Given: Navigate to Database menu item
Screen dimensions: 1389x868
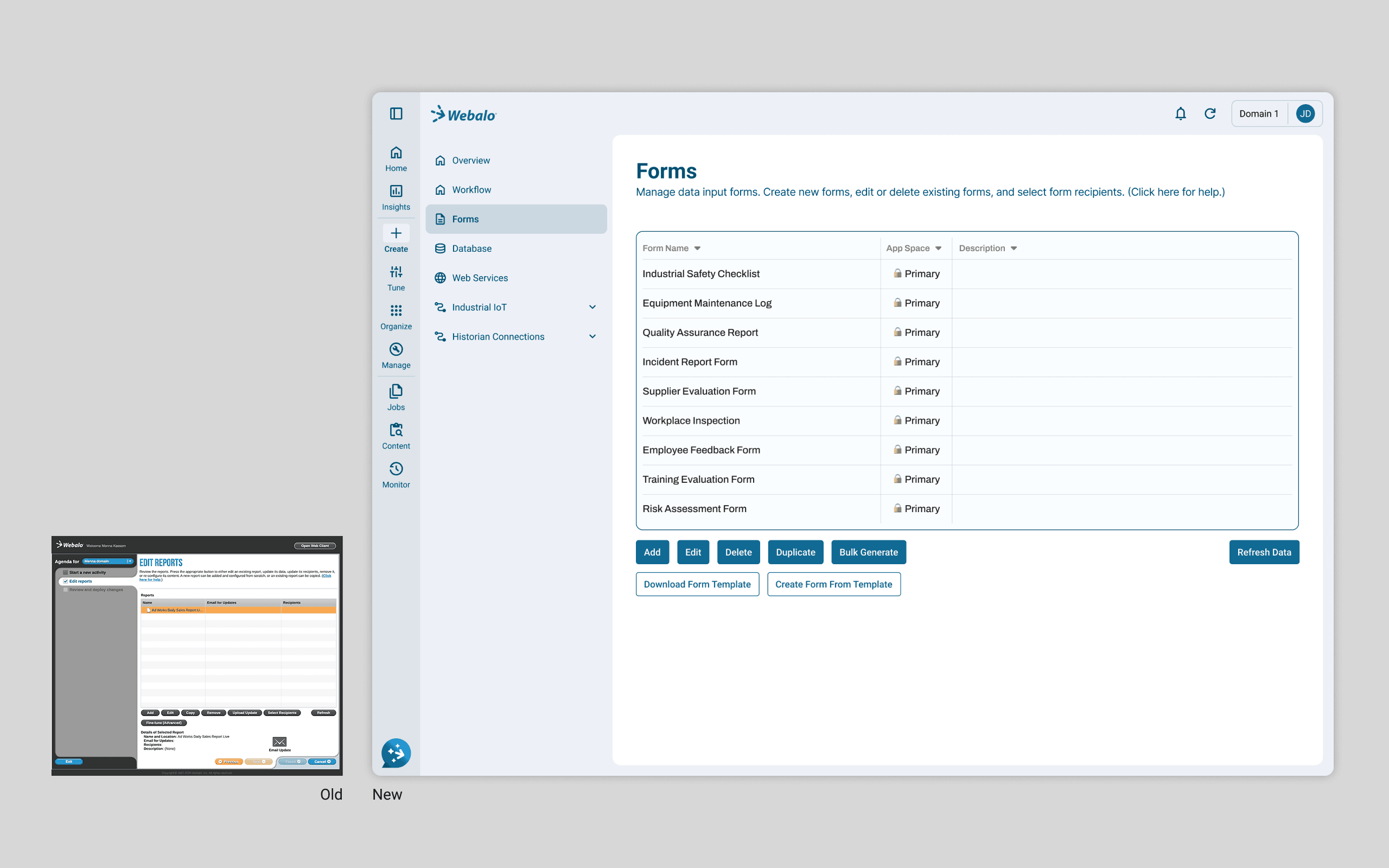Looking at the screenshot, I should point(471,248).
